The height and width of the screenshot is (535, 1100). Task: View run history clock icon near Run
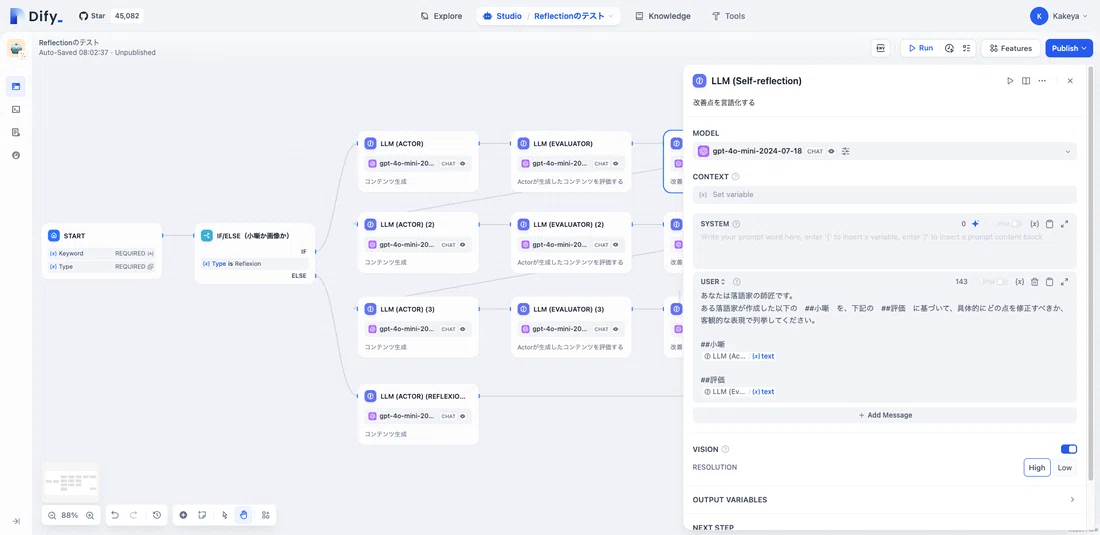pyautogui.click(x=949, y=48)
